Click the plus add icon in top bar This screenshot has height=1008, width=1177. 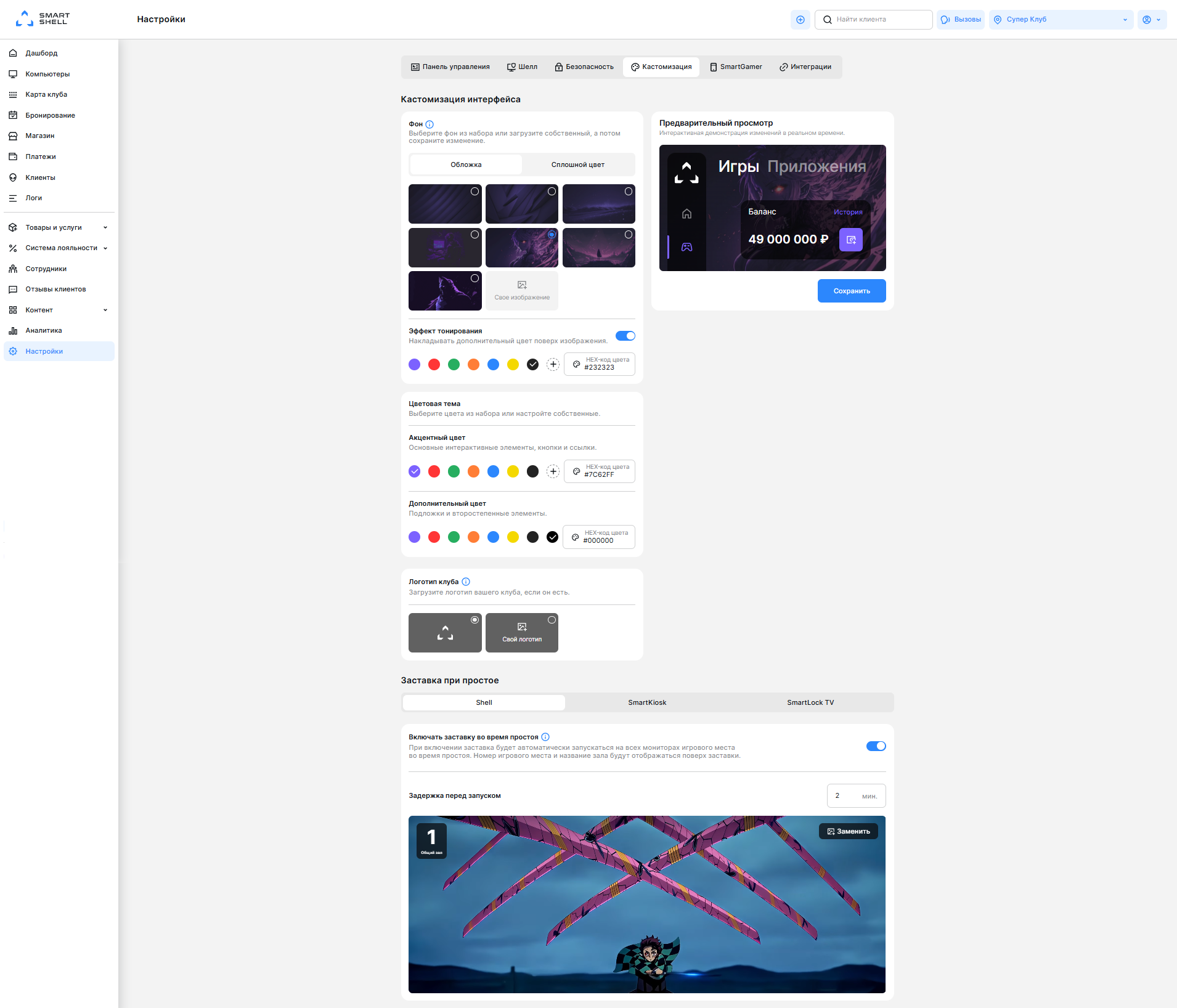click(x=800, y=19)
